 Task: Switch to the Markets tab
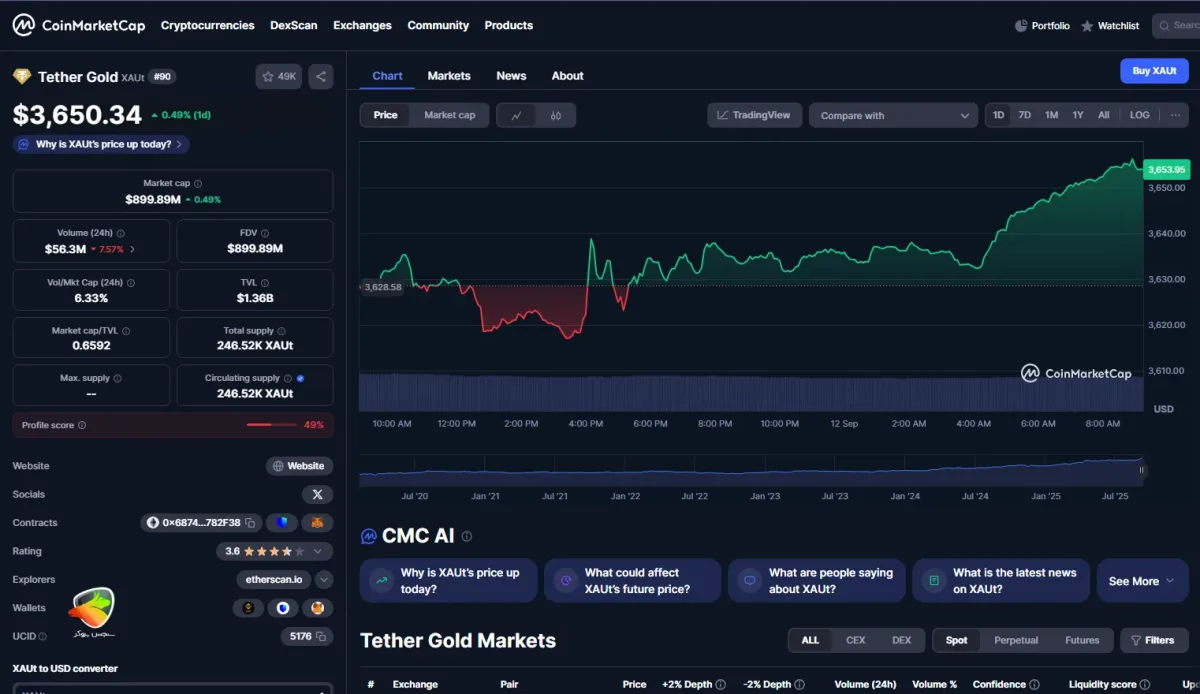[x=449, y=76]
